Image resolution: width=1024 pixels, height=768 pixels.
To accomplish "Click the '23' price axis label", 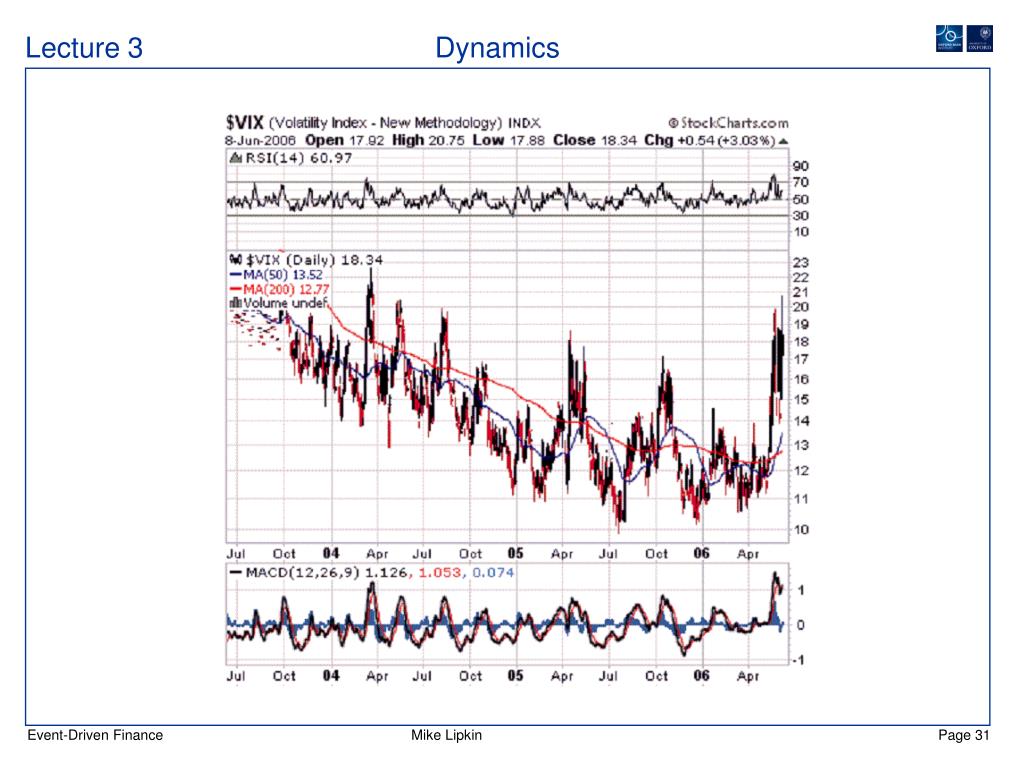I will [x=801, y=263].
